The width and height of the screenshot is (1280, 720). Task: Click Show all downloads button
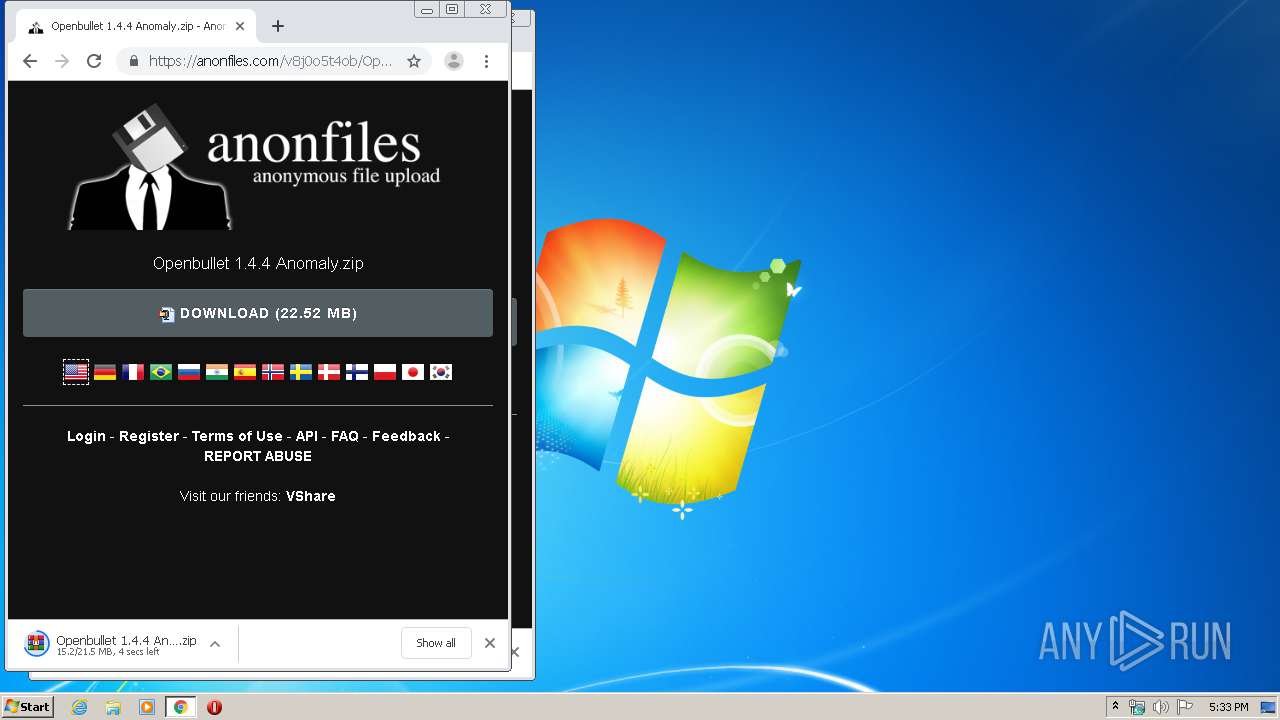pos(436,643)
